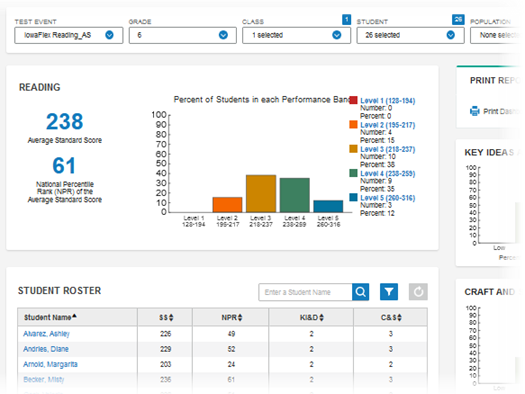
Task: Click the Level 3 (218-237) legend link
Action: click(x=387, y=149)
